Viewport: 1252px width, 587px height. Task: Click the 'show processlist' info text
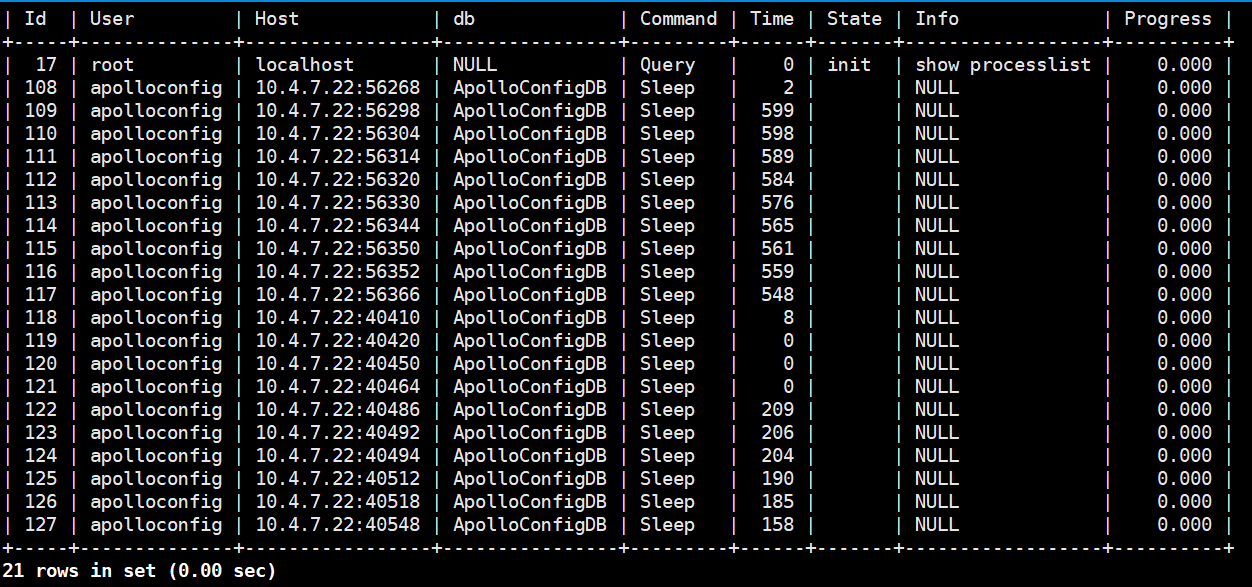(x=1002, y=65)
